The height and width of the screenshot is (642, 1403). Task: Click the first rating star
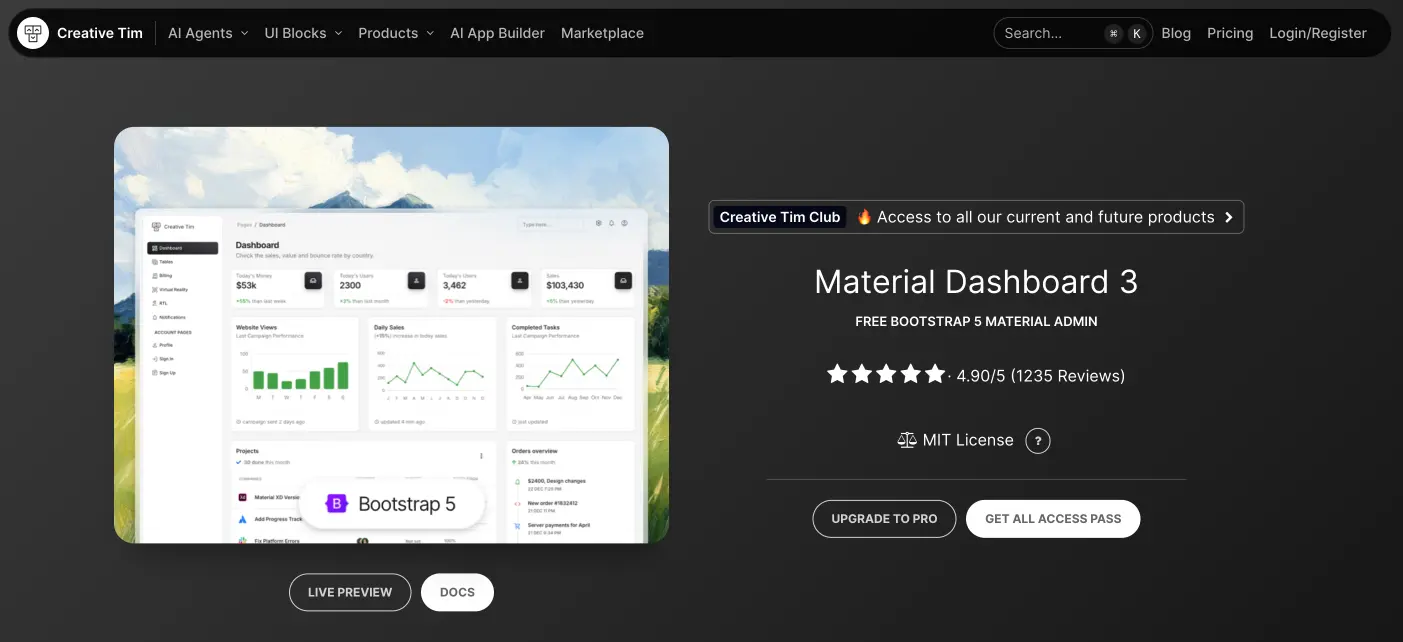837,375
